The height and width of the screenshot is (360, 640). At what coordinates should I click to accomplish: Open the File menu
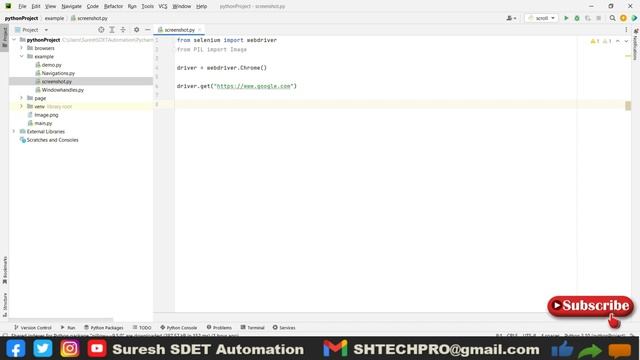[22, 6]
